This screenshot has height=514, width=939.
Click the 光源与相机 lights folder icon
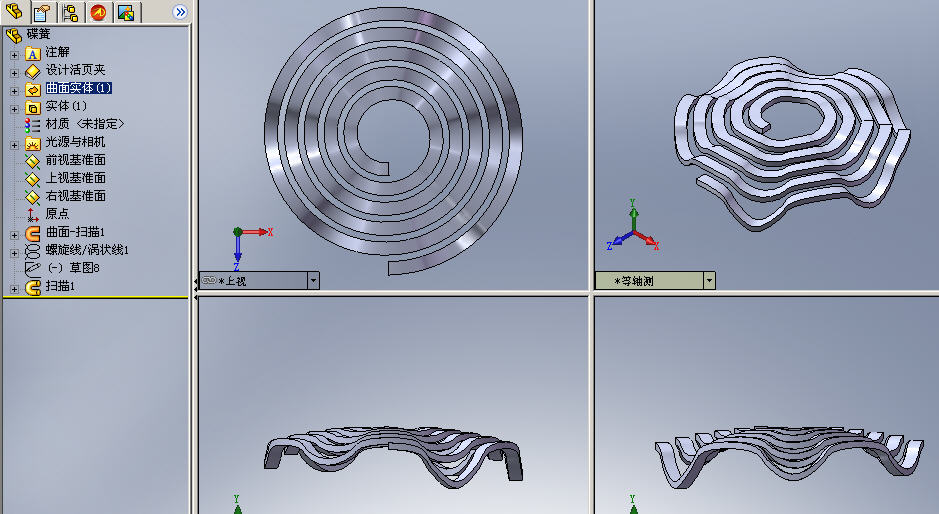(32, 143)
